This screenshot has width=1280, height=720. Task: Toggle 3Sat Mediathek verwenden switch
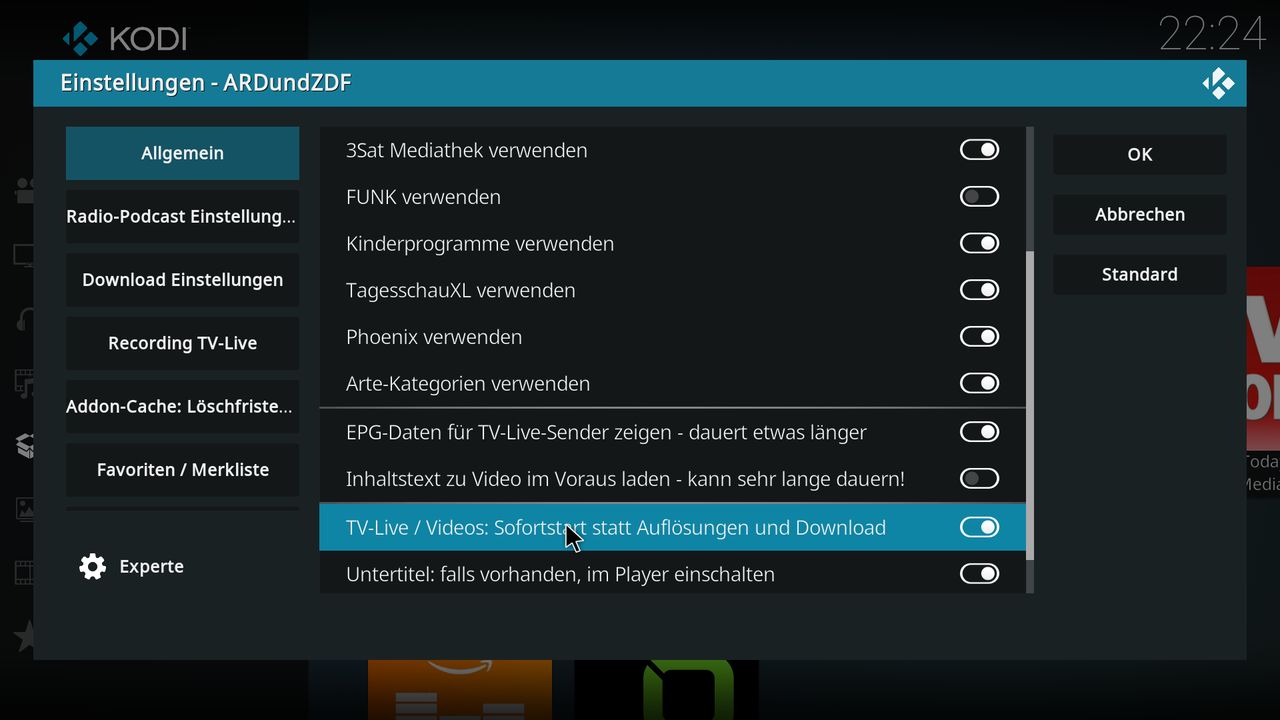(979, 150)
